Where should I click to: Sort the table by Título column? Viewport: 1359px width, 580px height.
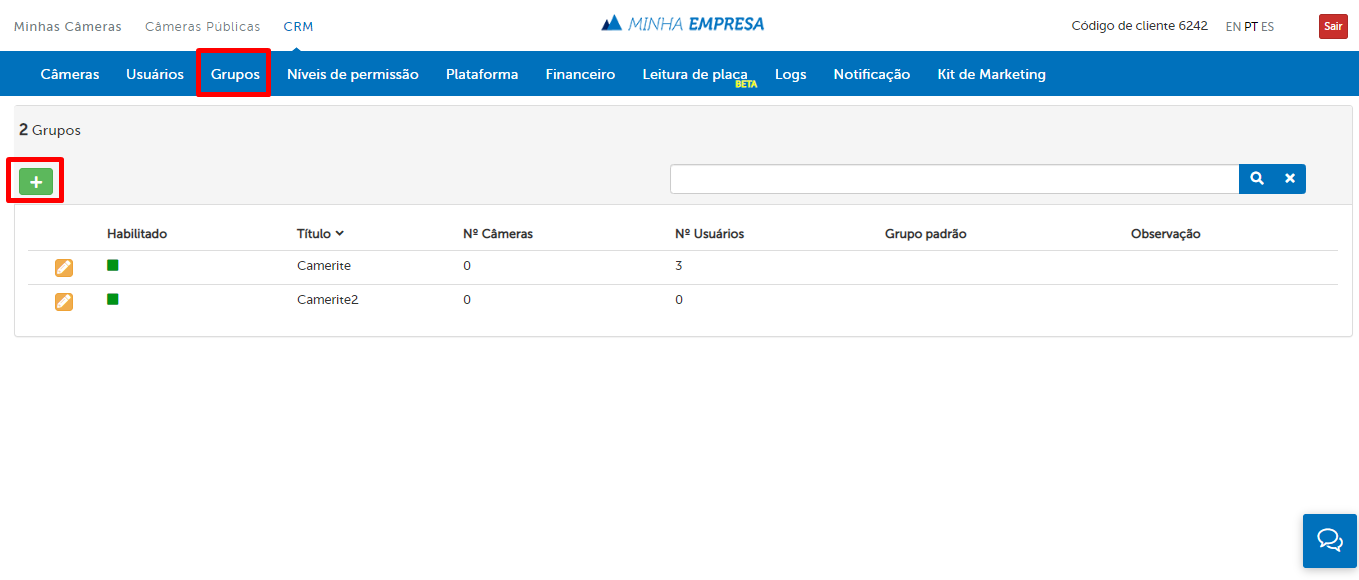pyautogui.click(x=320, y=234)
